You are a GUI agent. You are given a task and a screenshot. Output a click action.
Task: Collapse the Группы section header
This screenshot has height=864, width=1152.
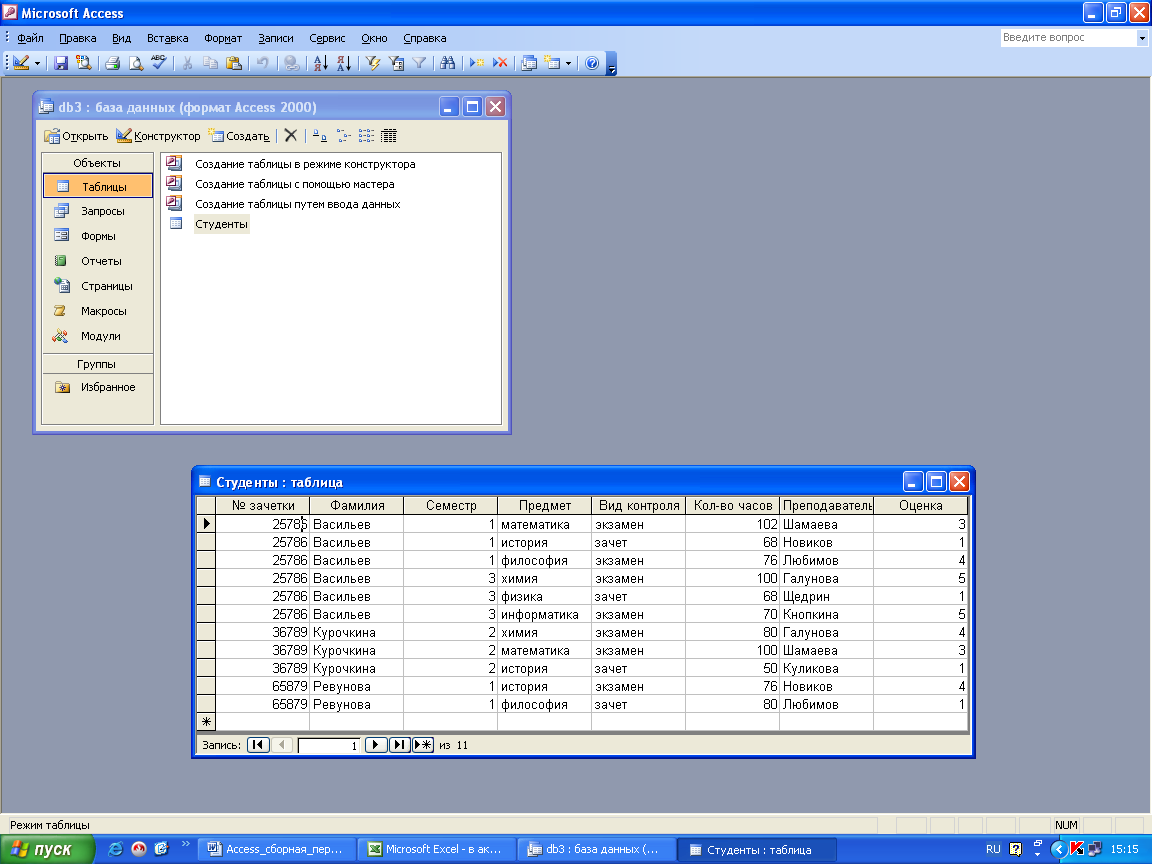98,364
